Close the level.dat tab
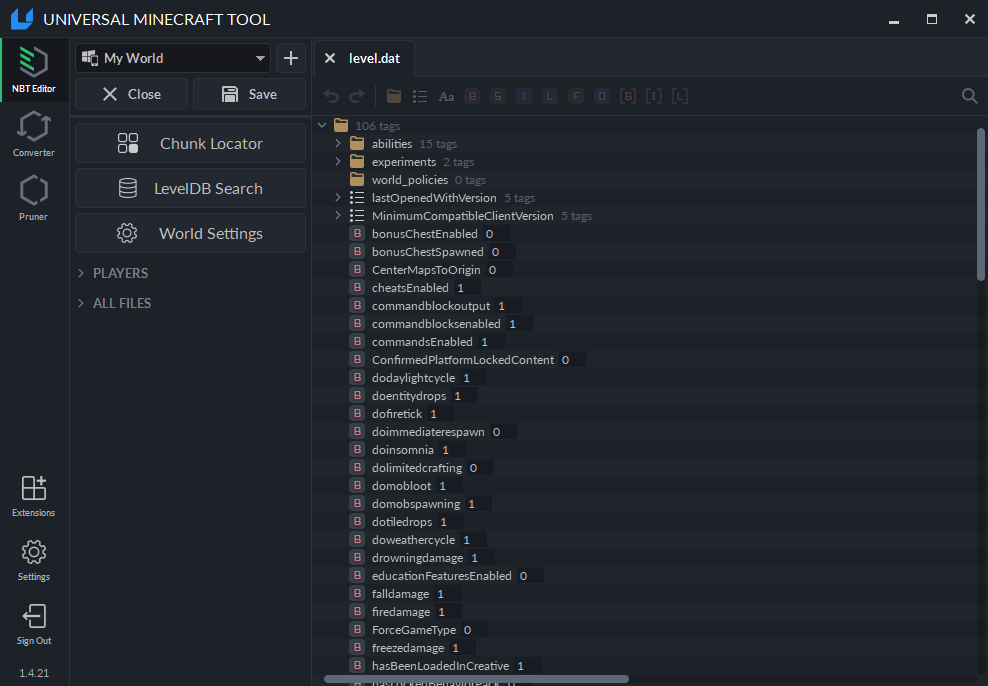The height and width of the screenshot is (686, 988). click(x=330, y=59)
